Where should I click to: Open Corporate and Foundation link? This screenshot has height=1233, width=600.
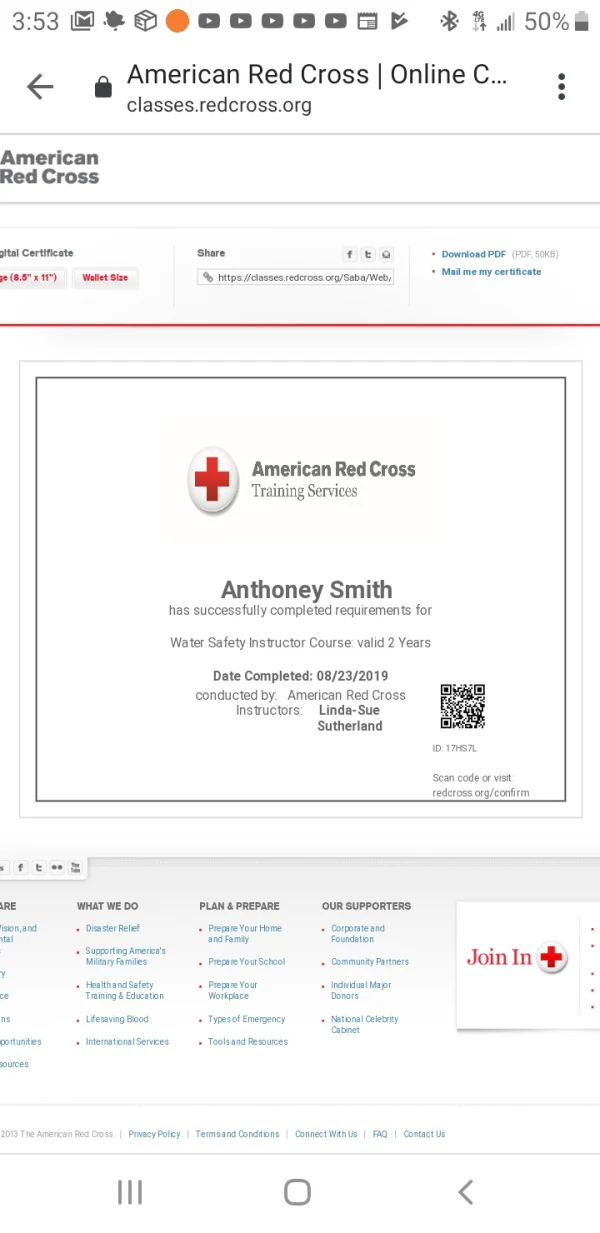358,934
